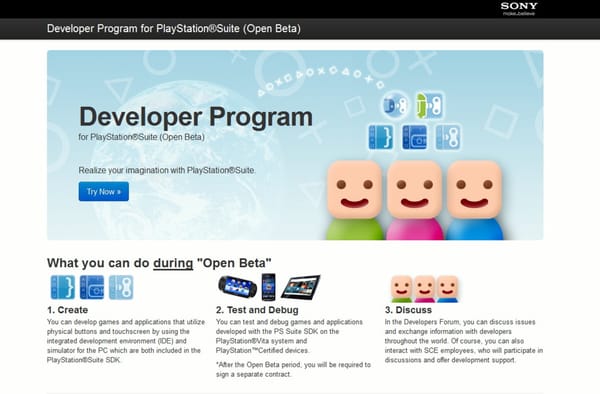This screenshot has height=394, width=600.
Task: Click the curly brace code icon in banner
Action: click(381, 137)
